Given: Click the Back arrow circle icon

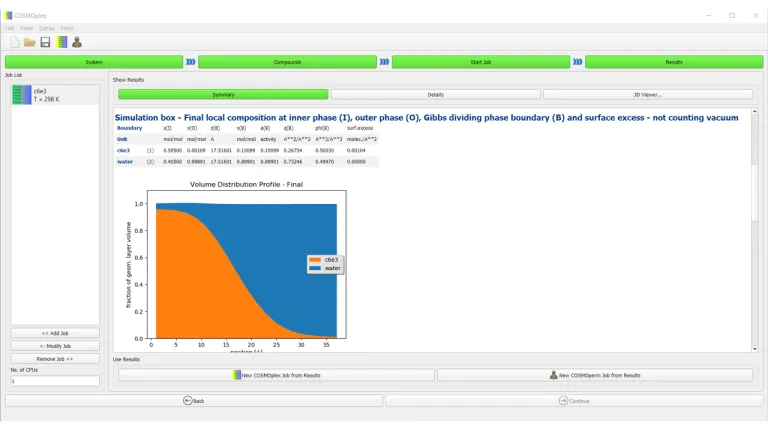Looking at the screenshot, I should click(x=188, y=401).
